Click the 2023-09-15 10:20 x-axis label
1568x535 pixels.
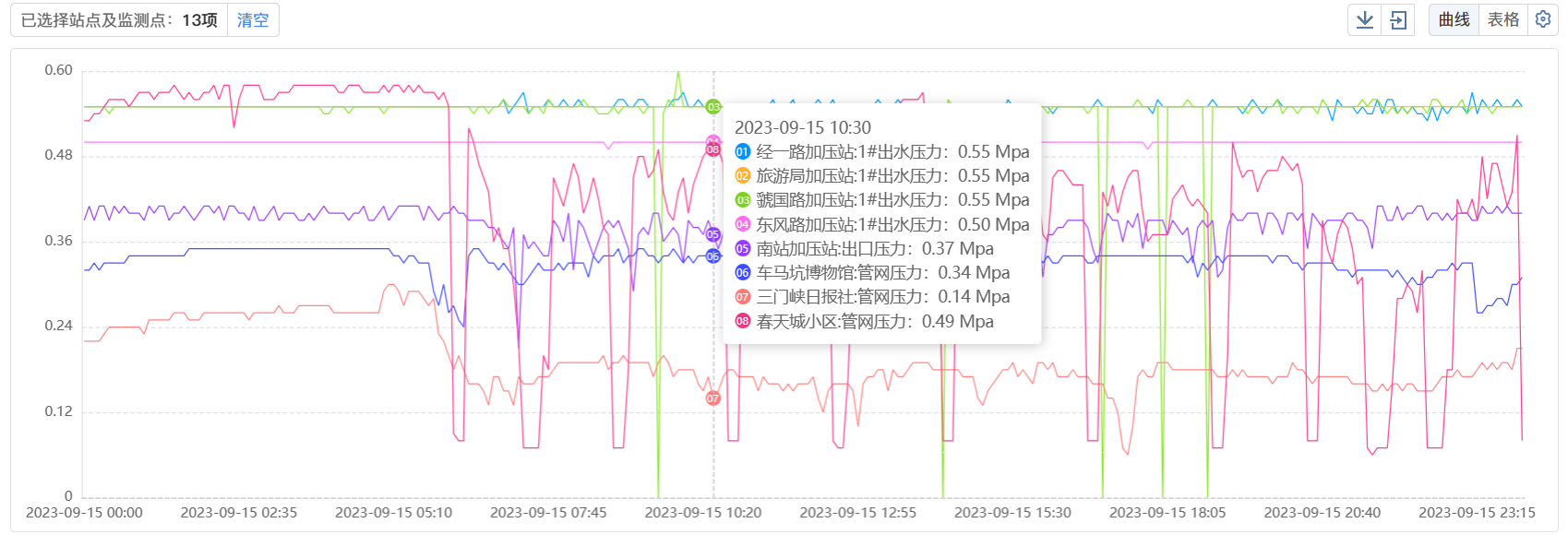[x=702, y=513]
